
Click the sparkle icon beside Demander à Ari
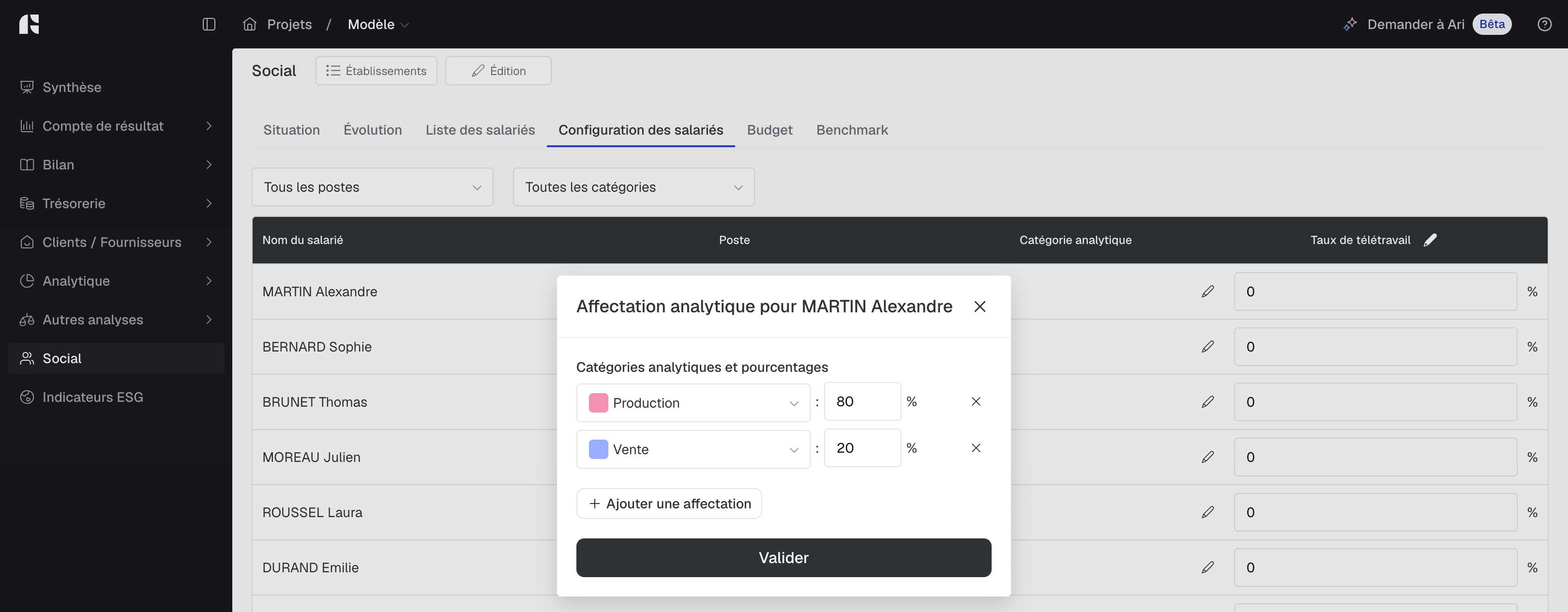point(1350,24)
